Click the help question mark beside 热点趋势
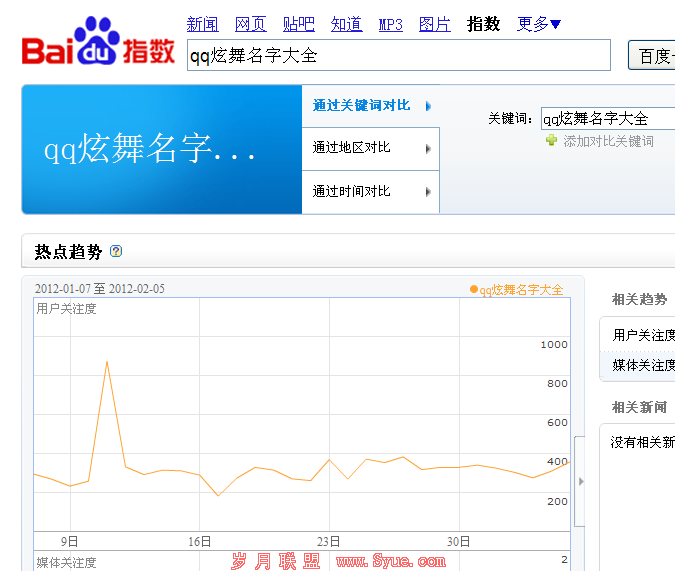Screen dimensions: 675x571 click(x=116, y=251)
